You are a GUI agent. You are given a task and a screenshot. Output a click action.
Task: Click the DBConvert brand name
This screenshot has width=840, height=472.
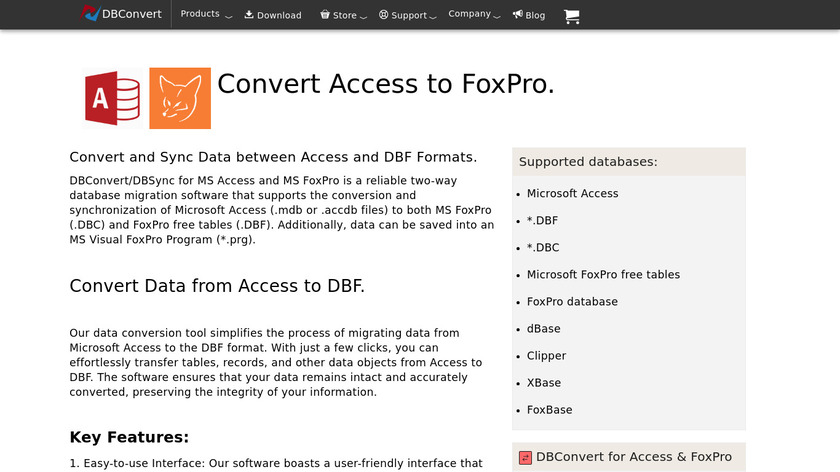132,14
